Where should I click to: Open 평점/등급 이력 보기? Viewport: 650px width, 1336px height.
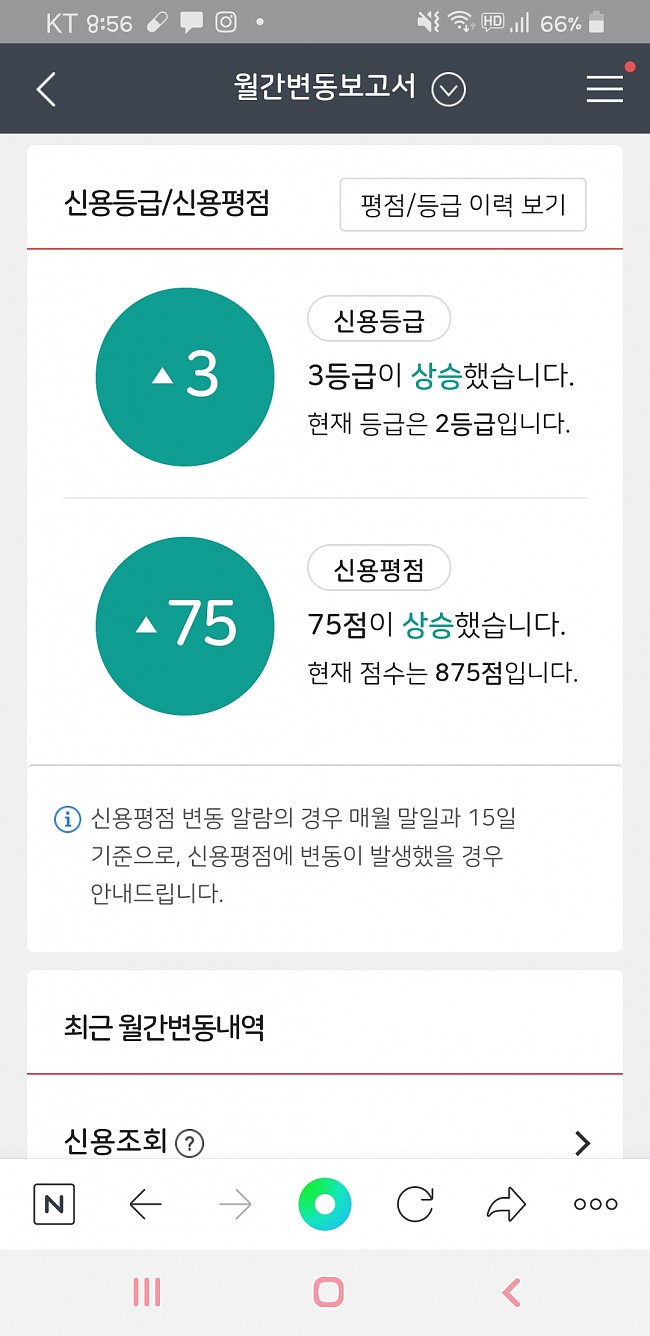[463, 205]
